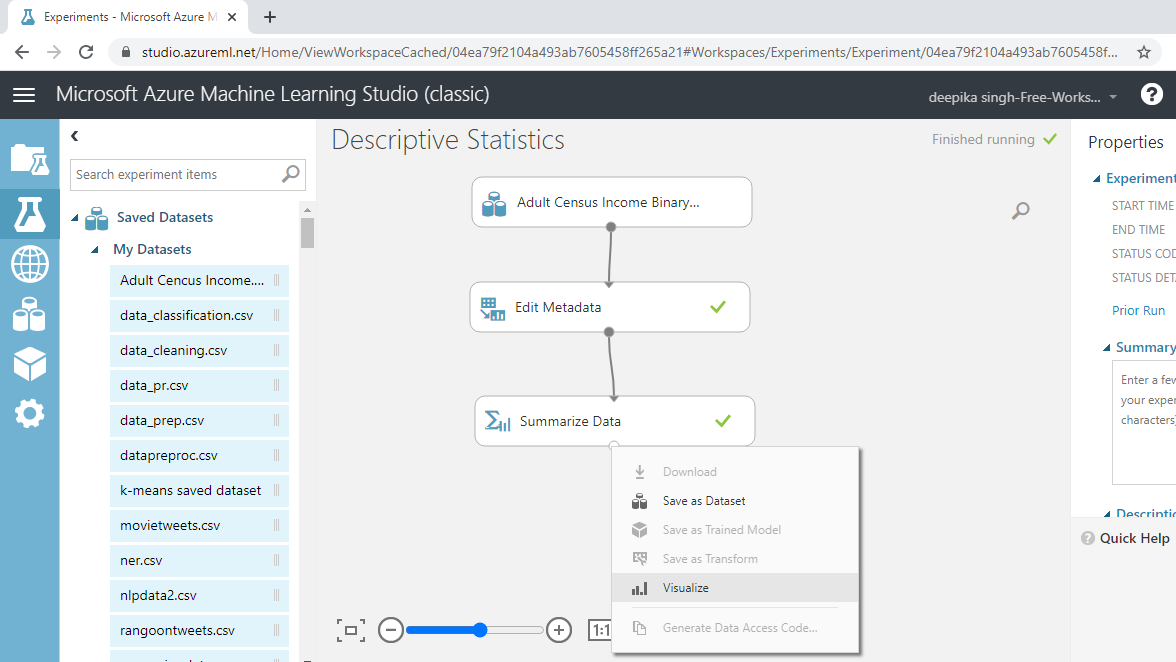Screen dimensions: 1176x662
Task: Select Adult Cencus Income dataset item
Action: tap(200, 280)
